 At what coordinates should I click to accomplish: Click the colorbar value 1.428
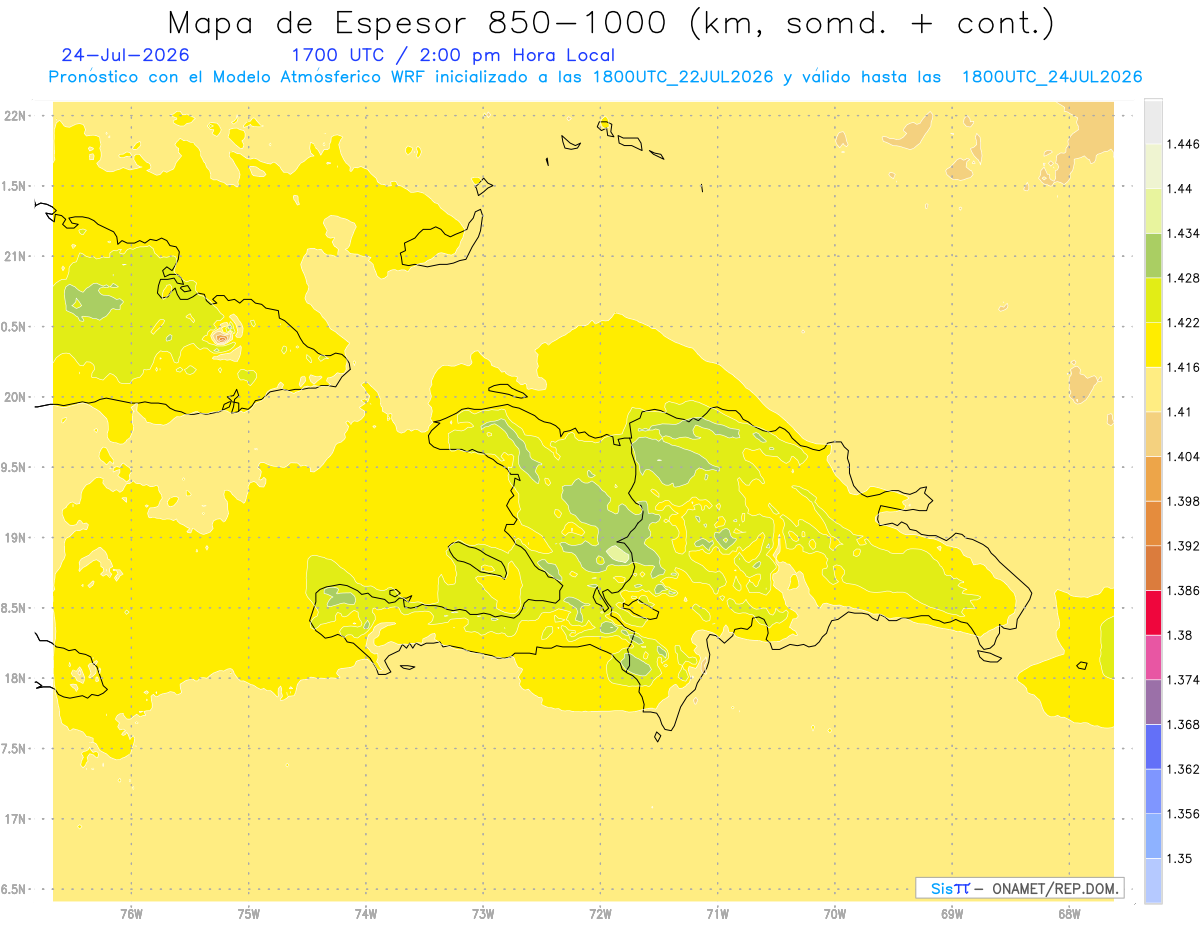coord(1184,278)
